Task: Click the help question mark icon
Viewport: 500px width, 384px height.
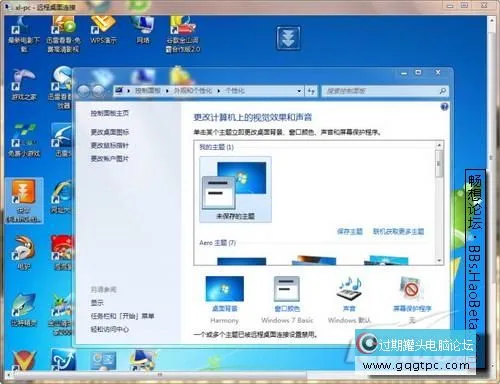Action: [x=444, y=107]
